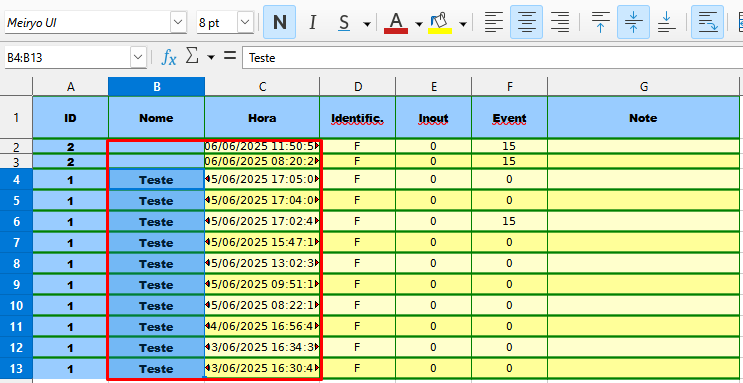Open the font size dropdown
Viewport: 743px width, 383px height.
tap(245, 22)
